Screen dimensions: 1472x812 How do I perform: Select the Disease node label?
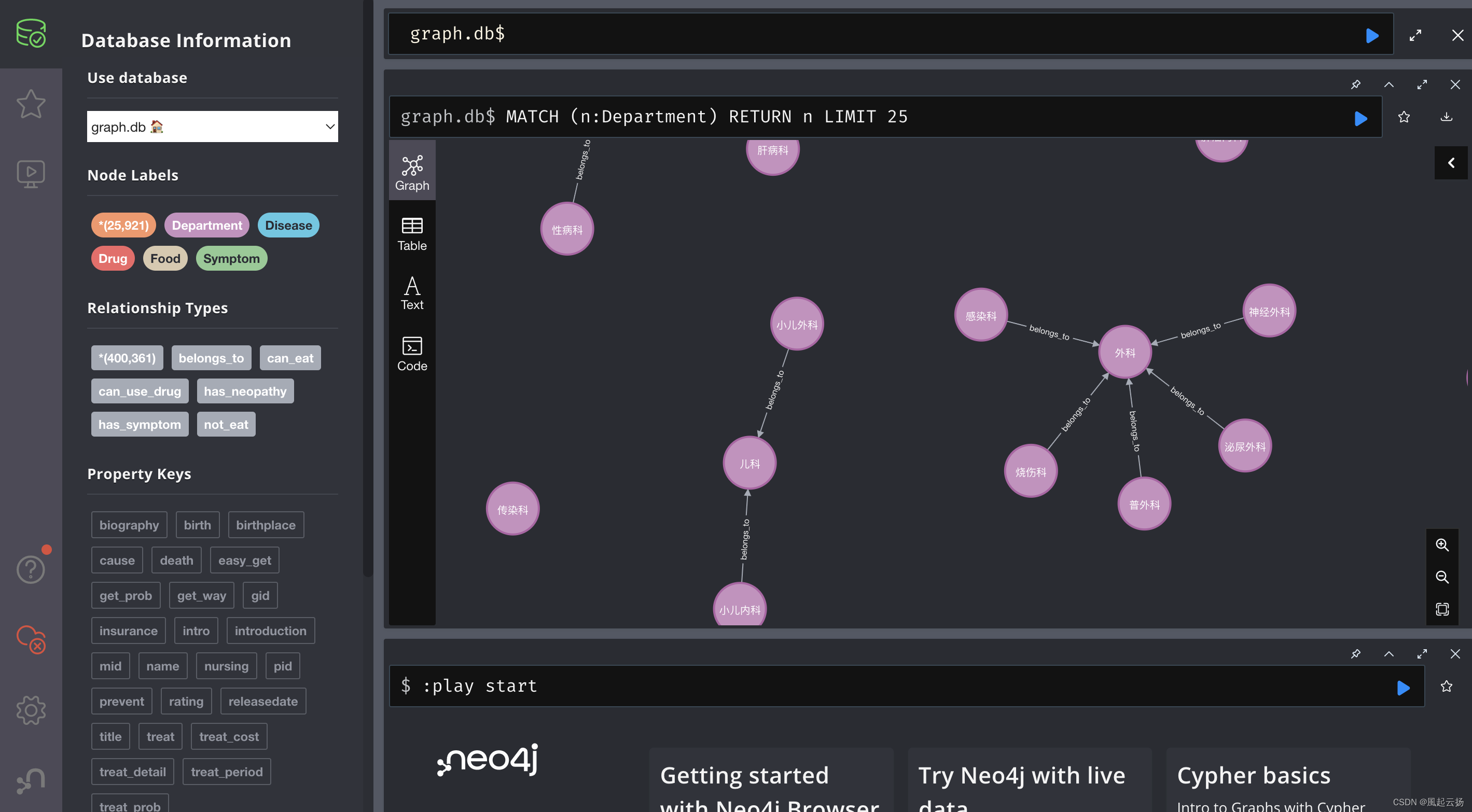tap(288, 225)
